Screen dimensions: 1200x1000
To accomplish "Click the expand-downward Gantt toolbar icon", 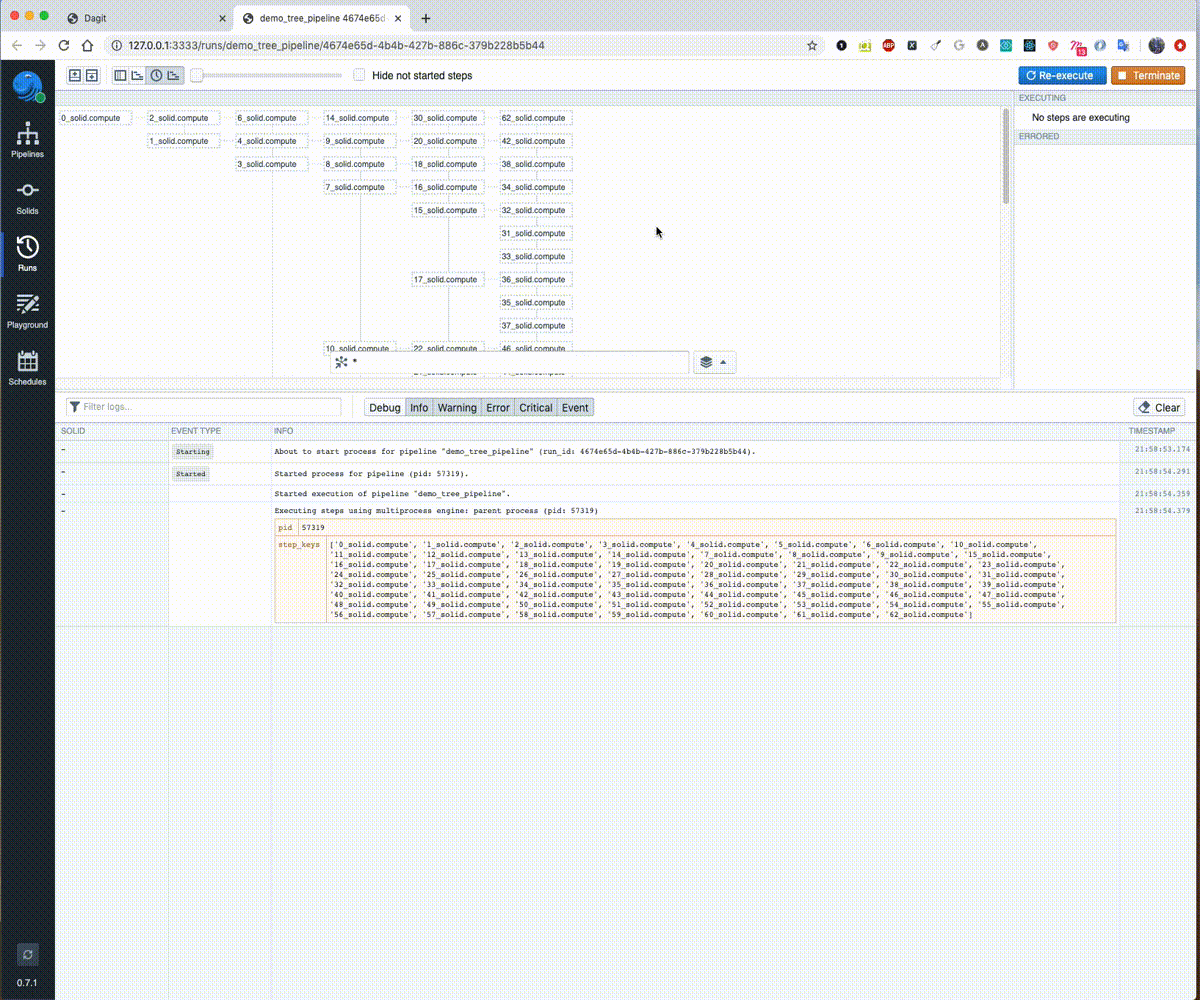I will click(x=91, y=75).
